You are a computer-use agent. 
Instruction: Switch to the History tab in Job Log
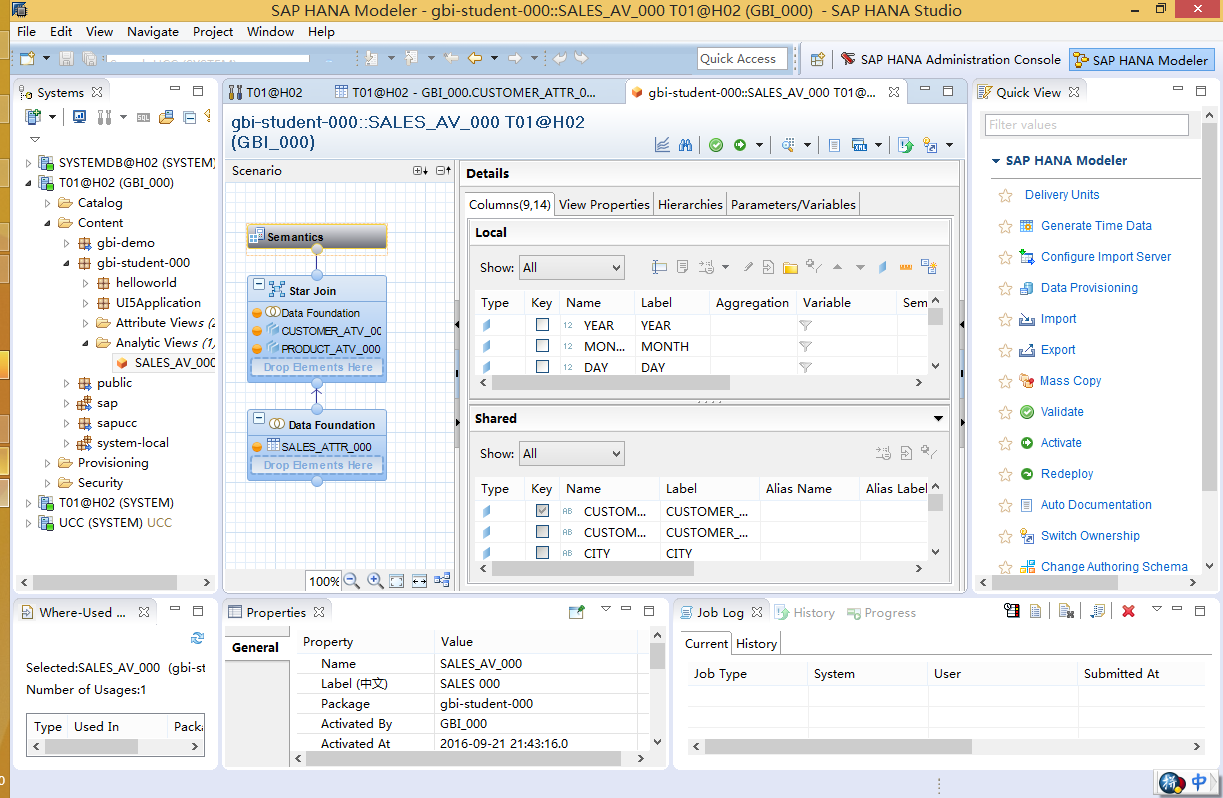coord(757,644)
